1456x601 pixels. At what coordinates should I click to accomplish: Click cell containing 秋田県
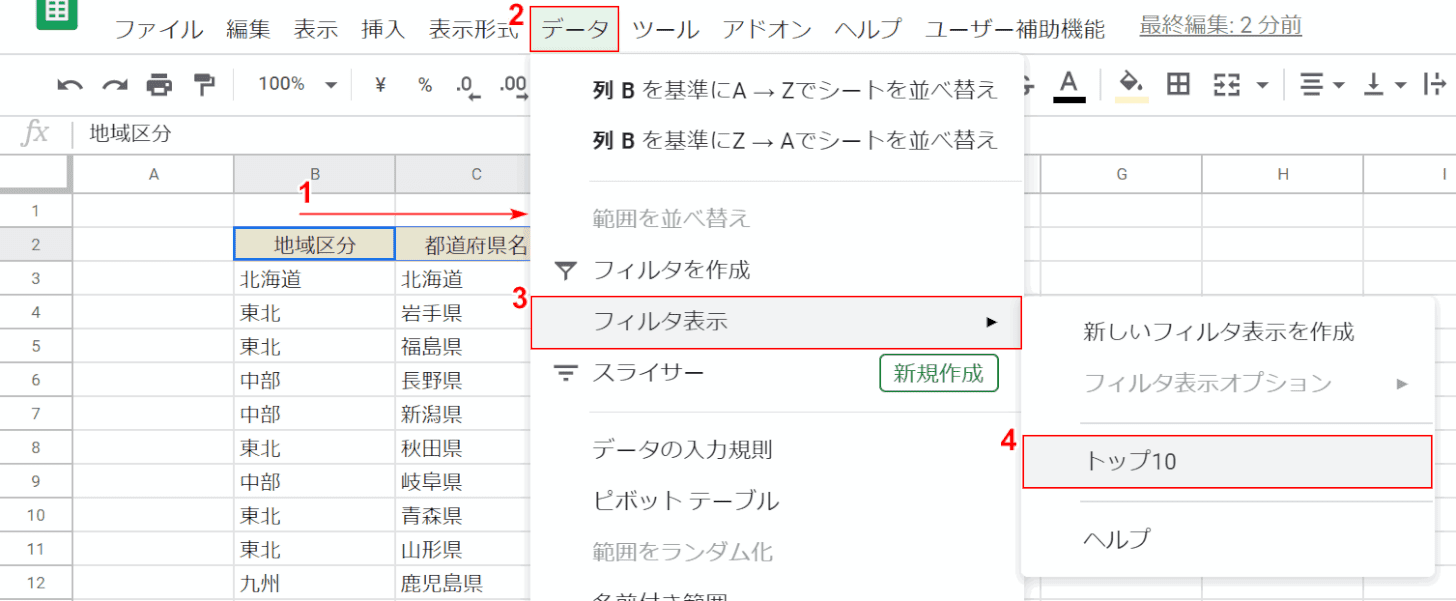point(463,448)
